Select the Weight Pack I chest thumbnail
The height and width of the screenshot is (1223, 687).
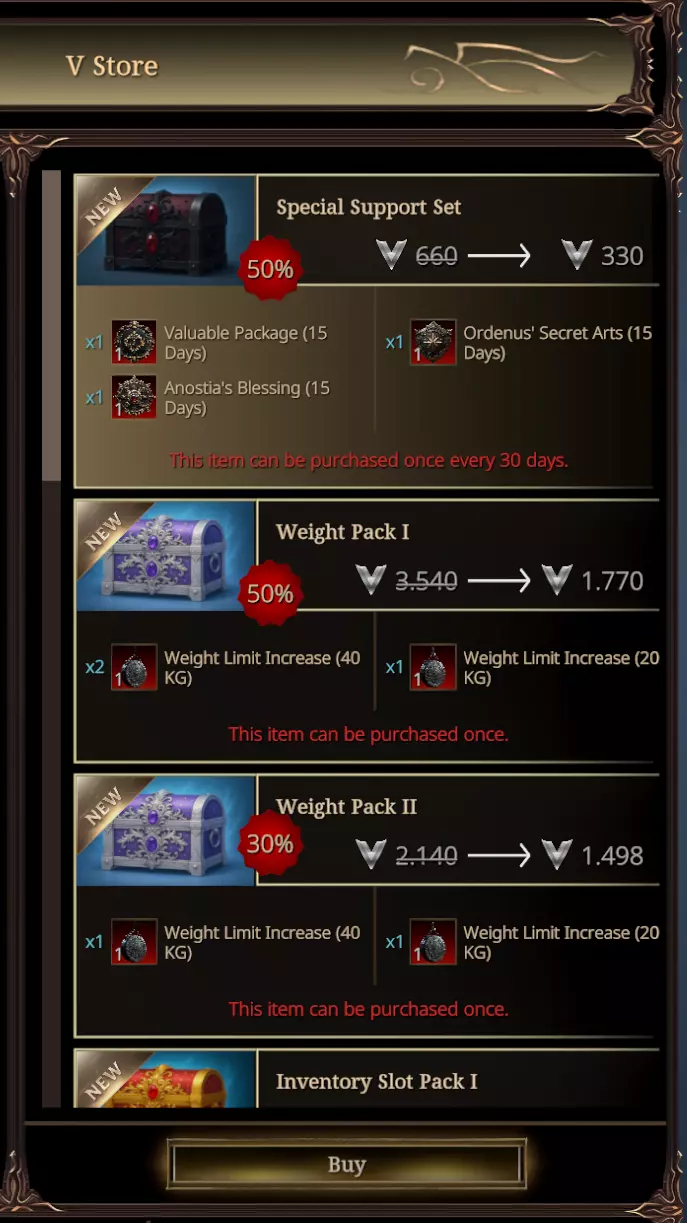click(x=167, y=556)
